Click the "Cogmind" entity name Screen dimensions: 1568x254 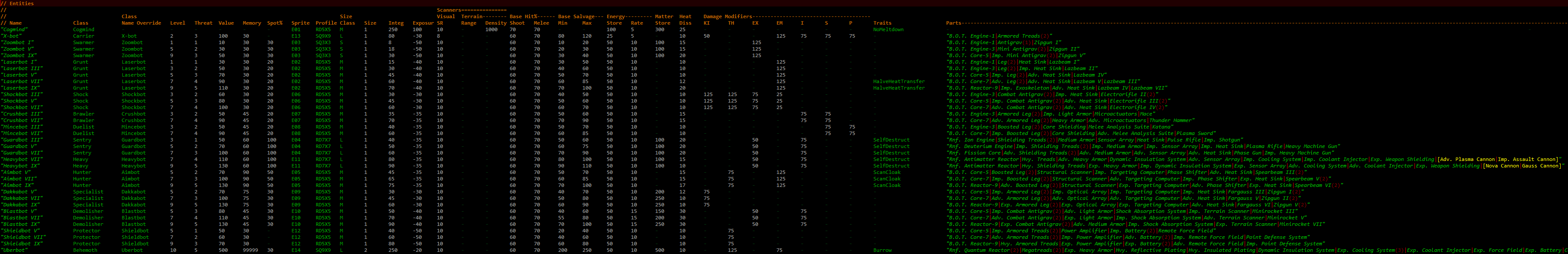15,30
